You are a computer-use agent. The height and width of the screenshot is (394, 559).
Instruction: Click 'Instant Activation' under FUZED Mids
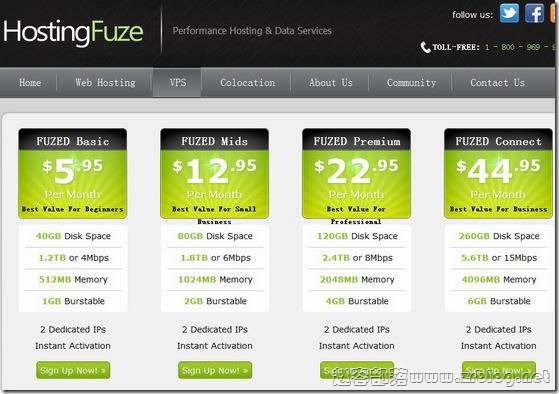[215, 346]
